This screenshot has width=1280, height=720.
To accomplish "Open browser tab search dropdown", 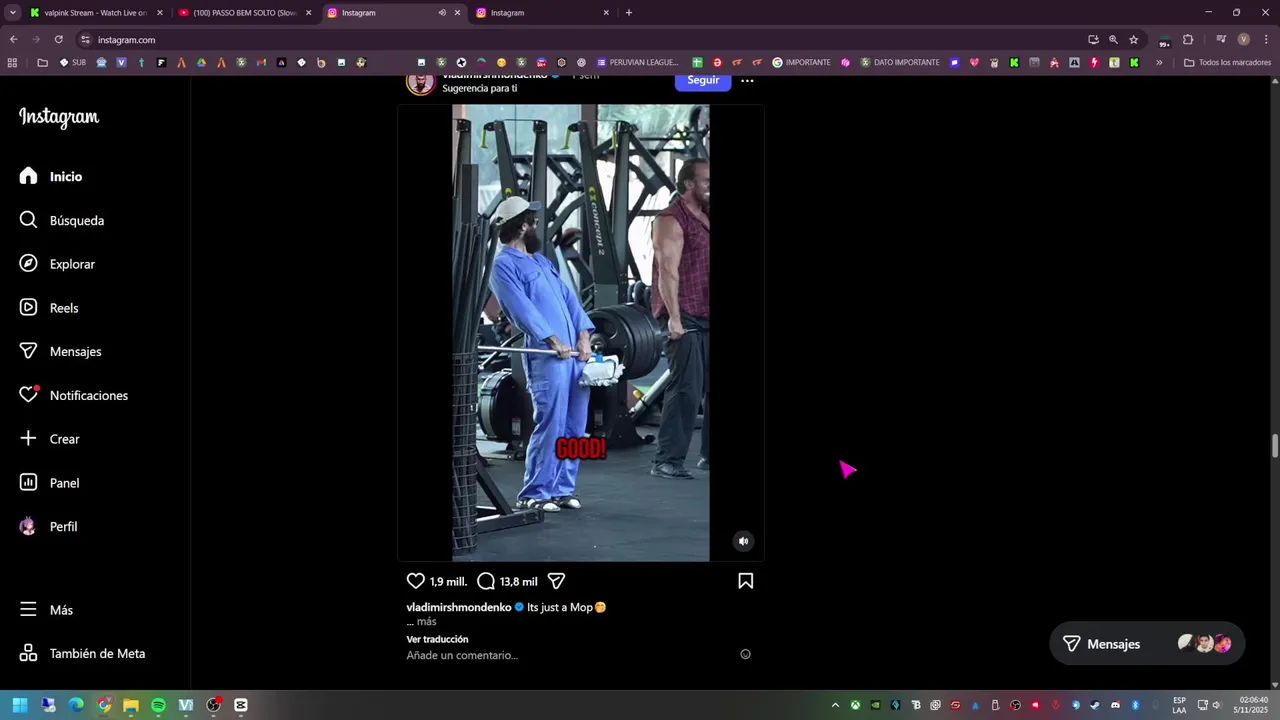I will point(13,13).
